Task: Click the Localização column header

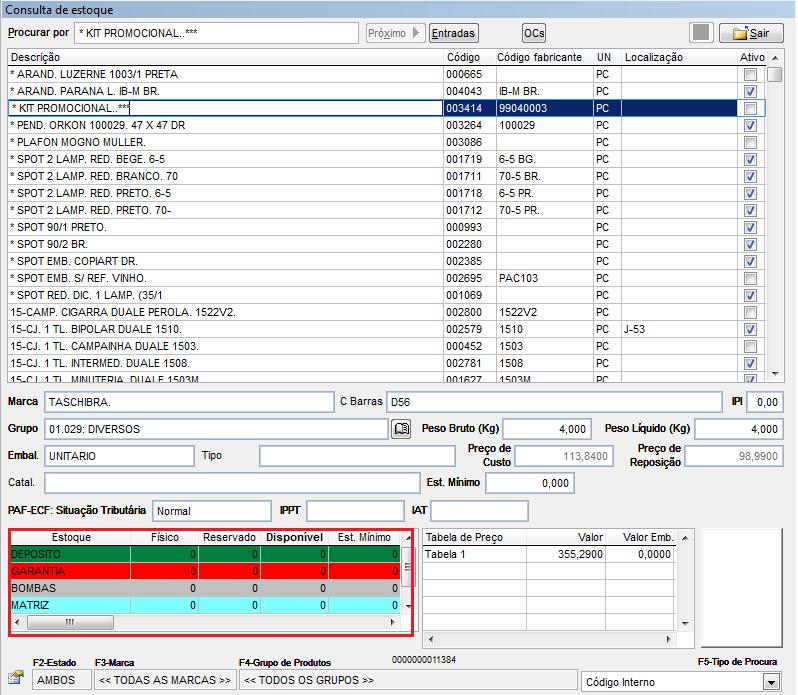Action: [x=679, y=57]
